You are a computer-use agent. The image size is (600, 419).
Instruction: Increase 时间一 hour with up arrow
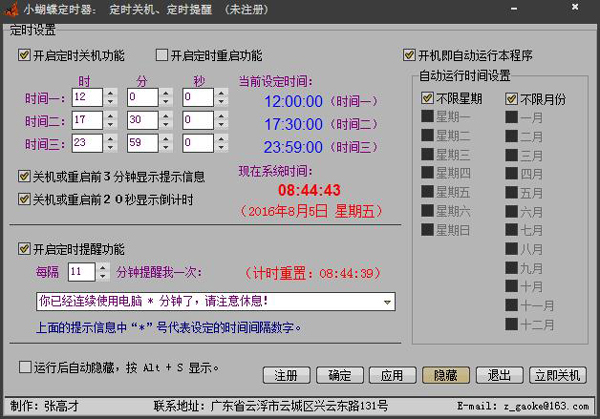pos(111,93)
